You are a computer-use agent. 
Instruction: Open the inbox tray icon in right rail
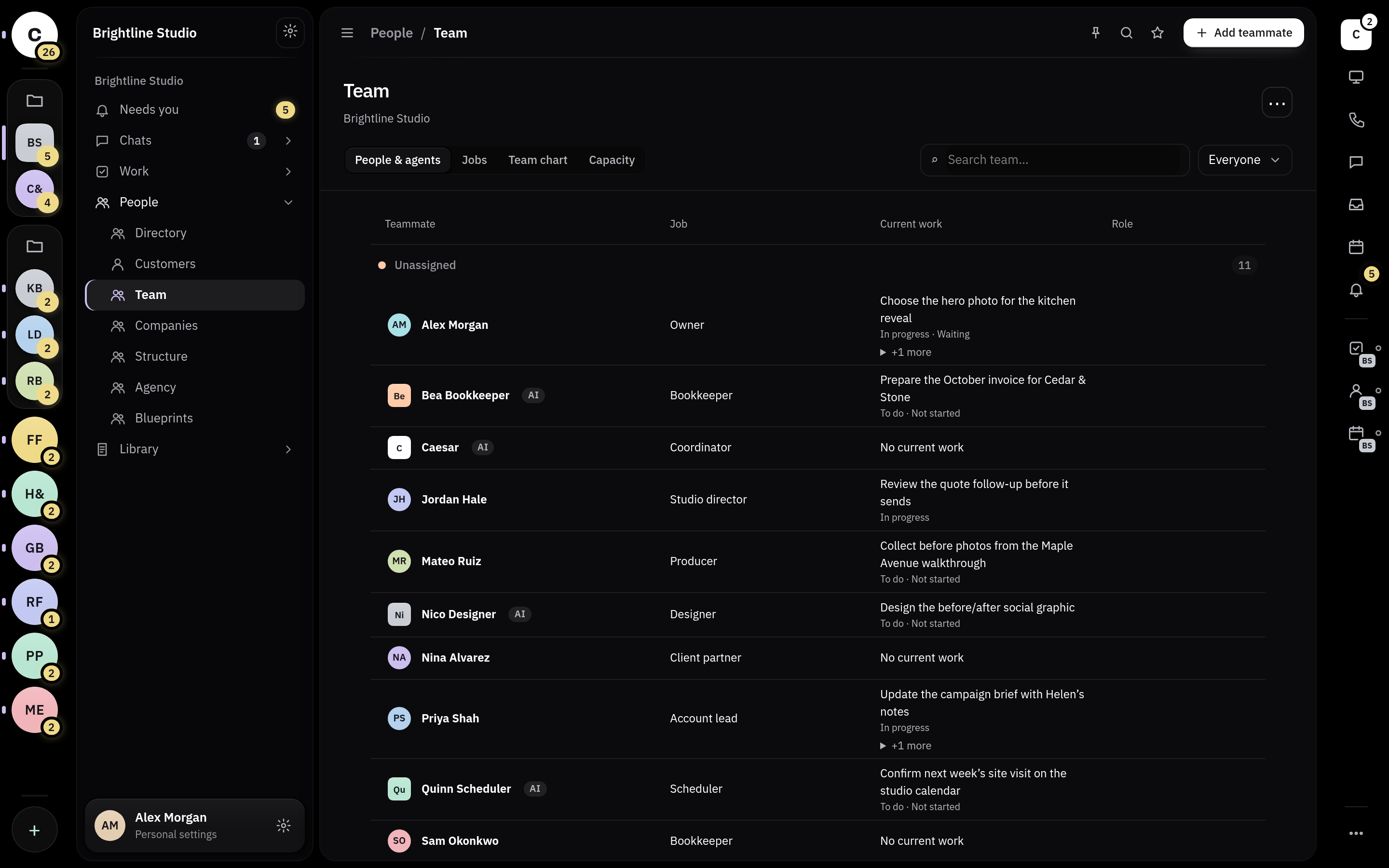coord(1356,204)
